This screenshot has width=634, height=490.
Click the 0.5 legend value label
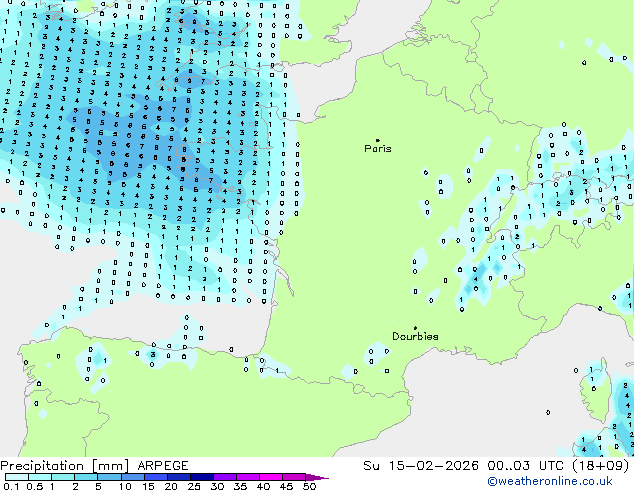click(35, 486)
